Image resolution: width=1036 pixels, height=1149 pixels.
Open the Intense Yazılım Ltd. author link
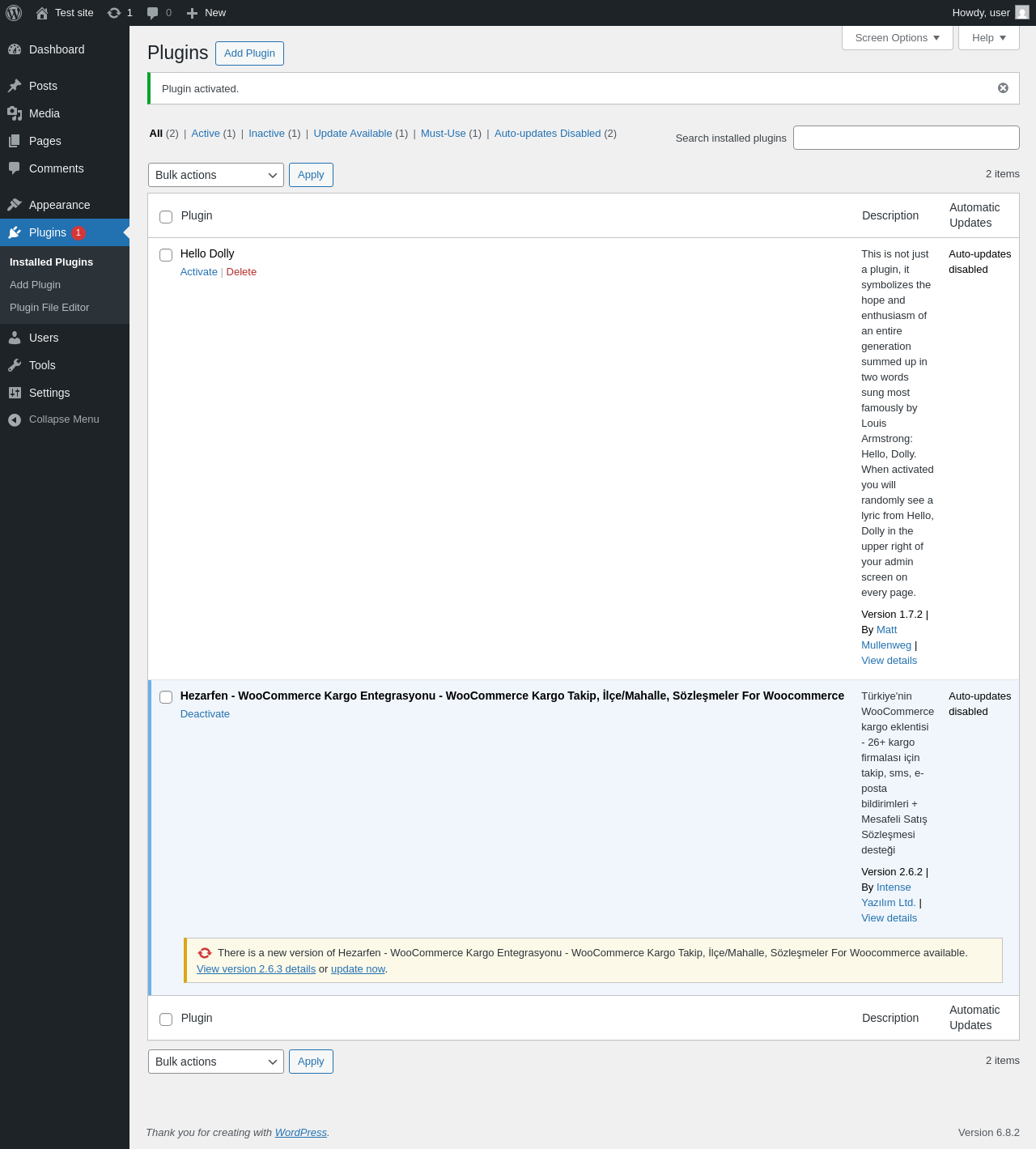click(888, 895)
